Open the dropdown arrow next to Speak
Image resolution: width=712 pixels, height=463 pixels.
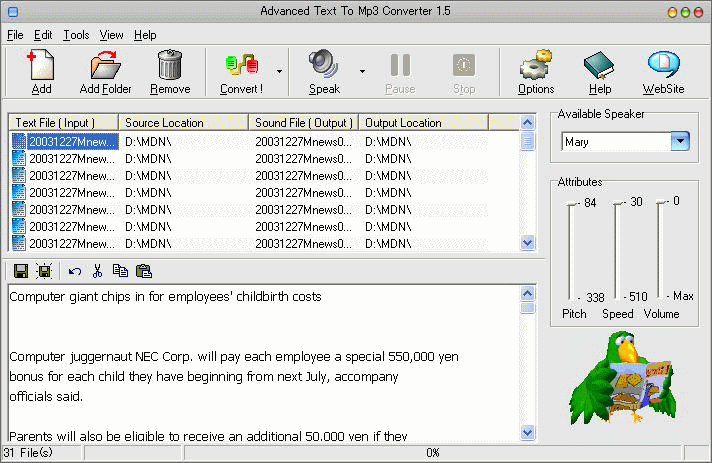[362, 71]
